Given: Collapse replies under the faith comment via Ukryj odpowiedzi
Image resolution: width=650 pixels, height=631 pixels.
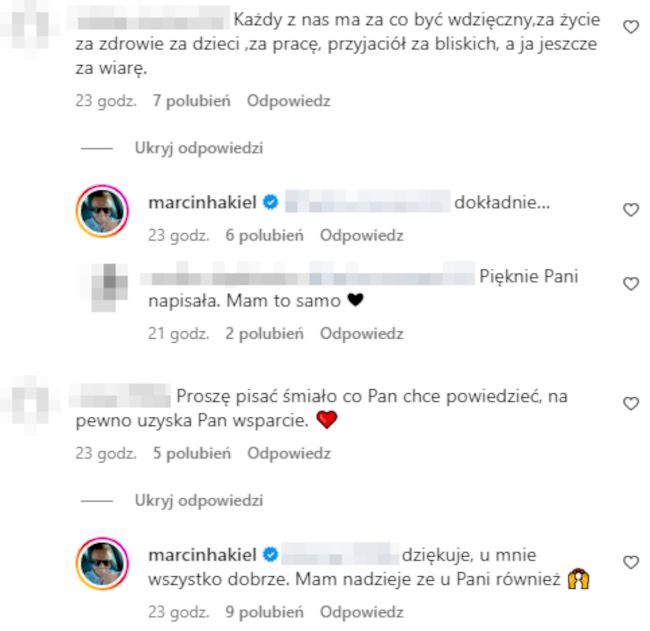Looking at the screenshot, I should 199,148.
